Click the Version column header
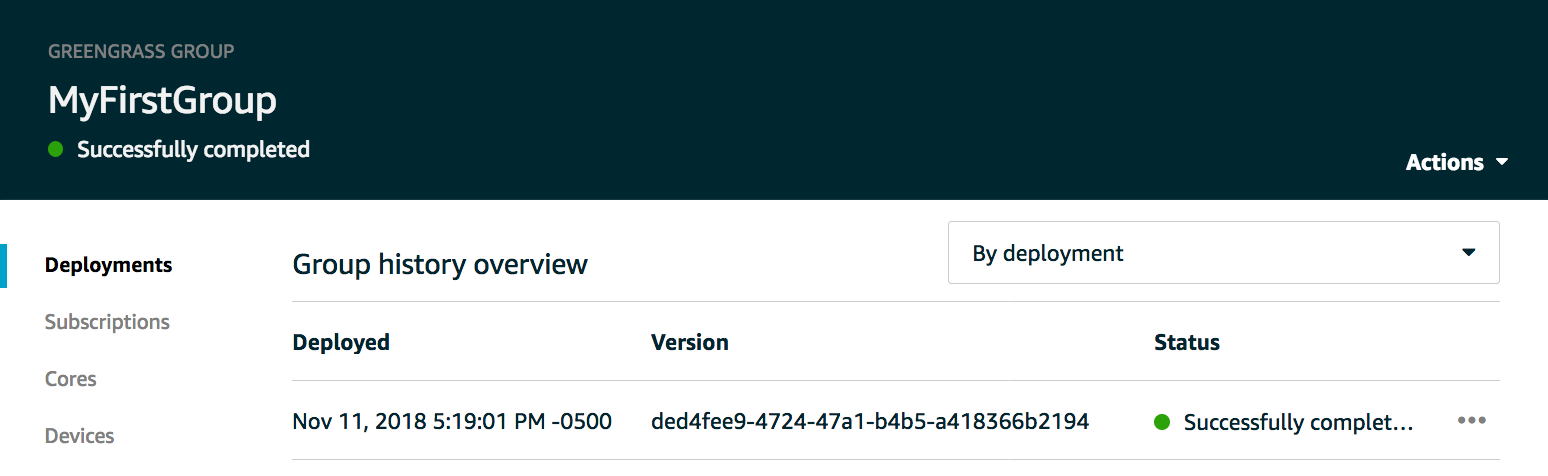Image resolution: width=1548 pixels, height=476 pixels. (689, 342)
